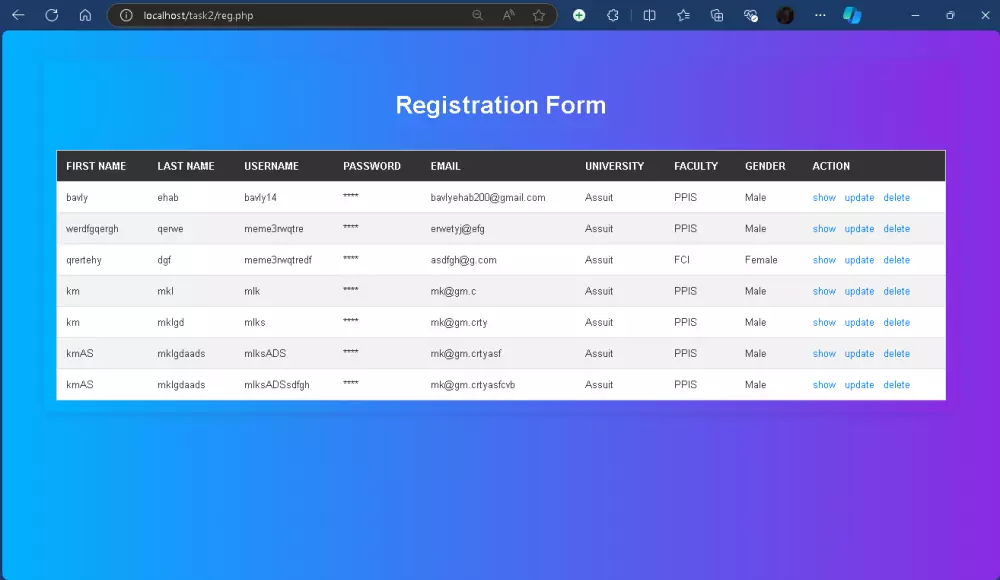Refresh the reg.php page
The width and height of the screenshot is (1000, 580).
pos(51,15)
